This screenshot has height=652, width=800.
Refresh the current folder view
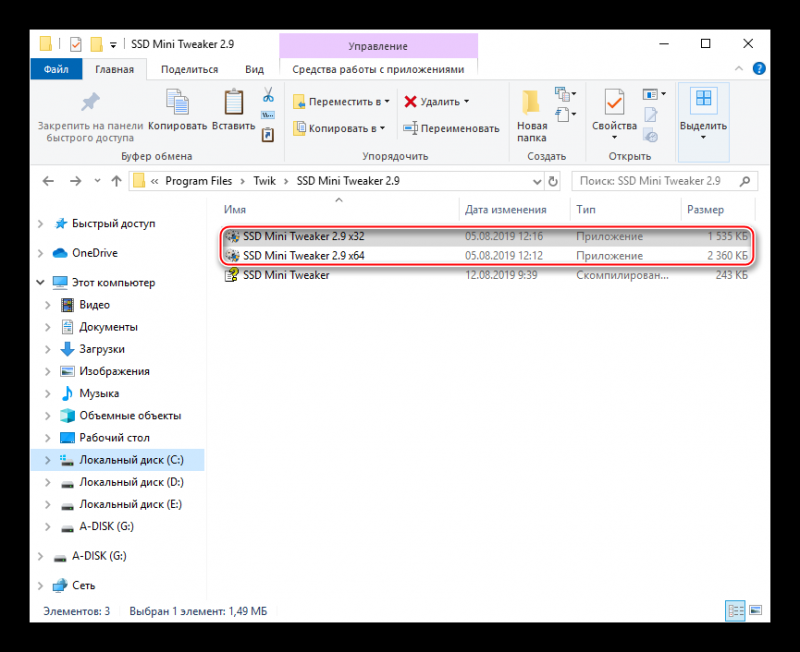553,181
